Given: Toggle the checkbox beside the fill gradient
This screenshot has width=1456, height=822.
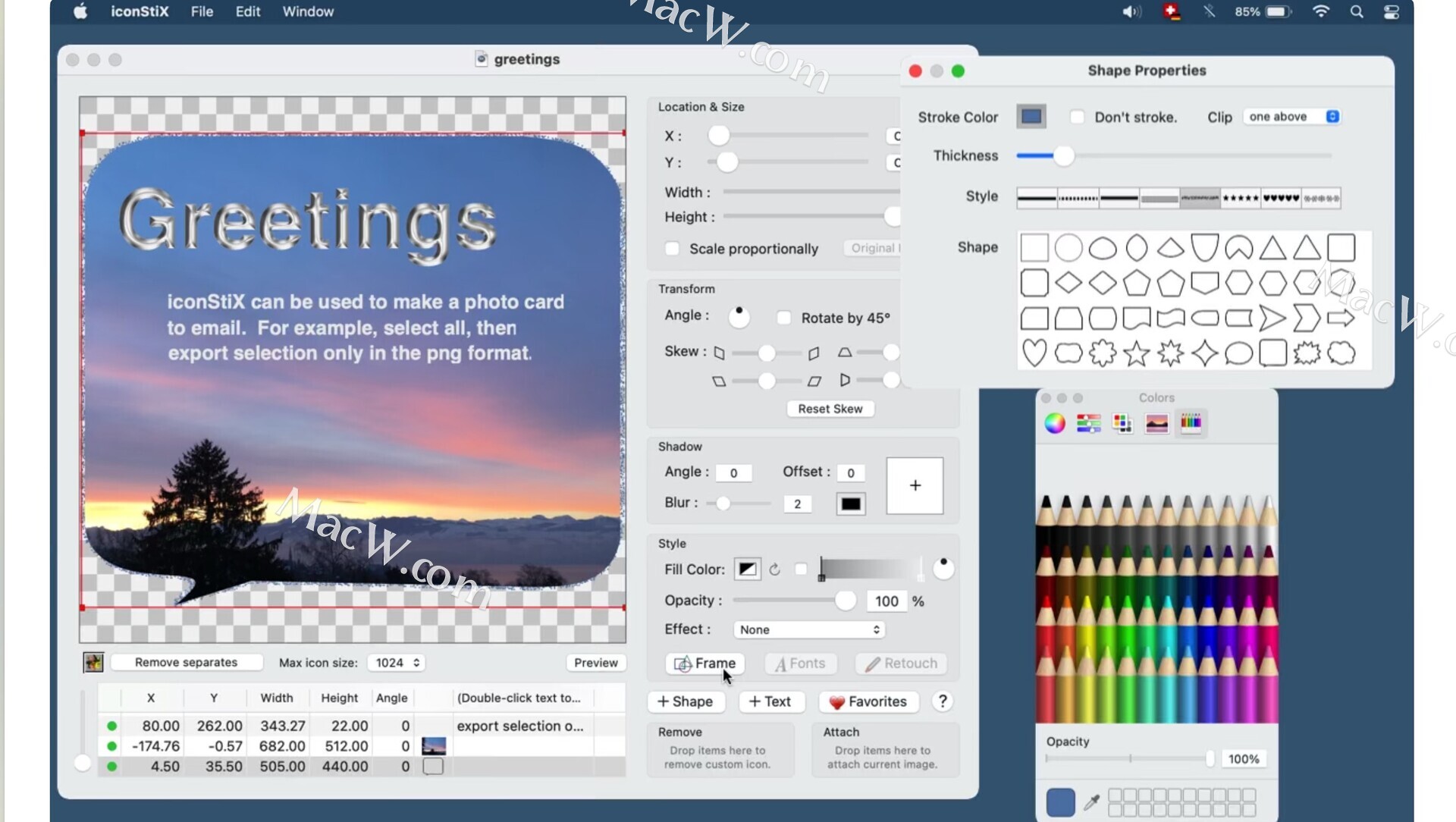Looking at the screenshot, I should (x=801, y=569).
